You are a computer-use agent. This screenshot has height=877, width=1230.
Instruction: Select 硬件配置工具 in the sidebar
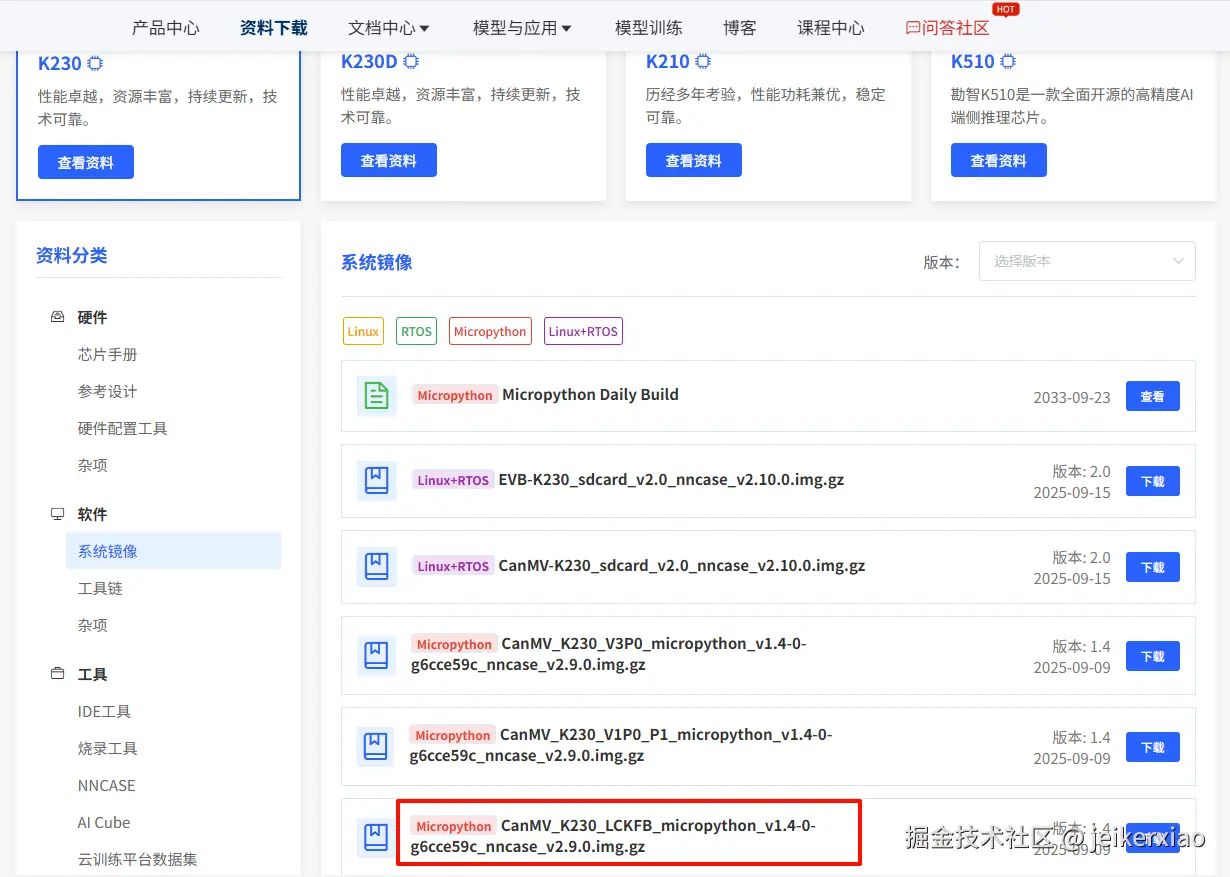(122, 428)
